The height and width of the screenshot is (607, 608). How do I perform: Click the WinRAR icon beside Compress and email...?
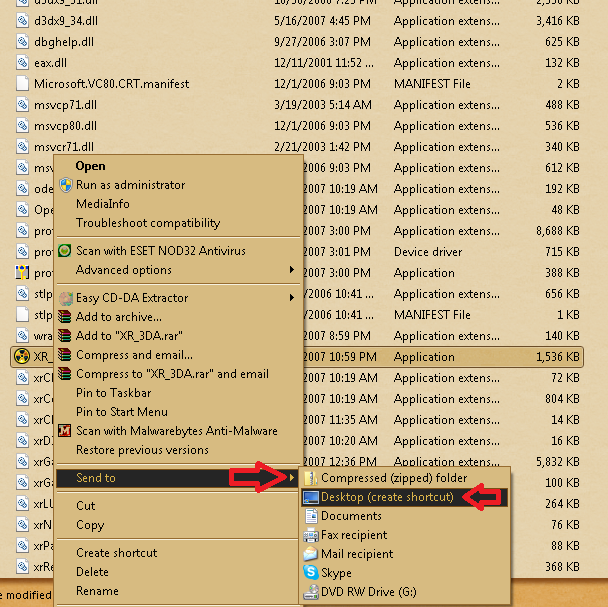click(x=65, y=355)
